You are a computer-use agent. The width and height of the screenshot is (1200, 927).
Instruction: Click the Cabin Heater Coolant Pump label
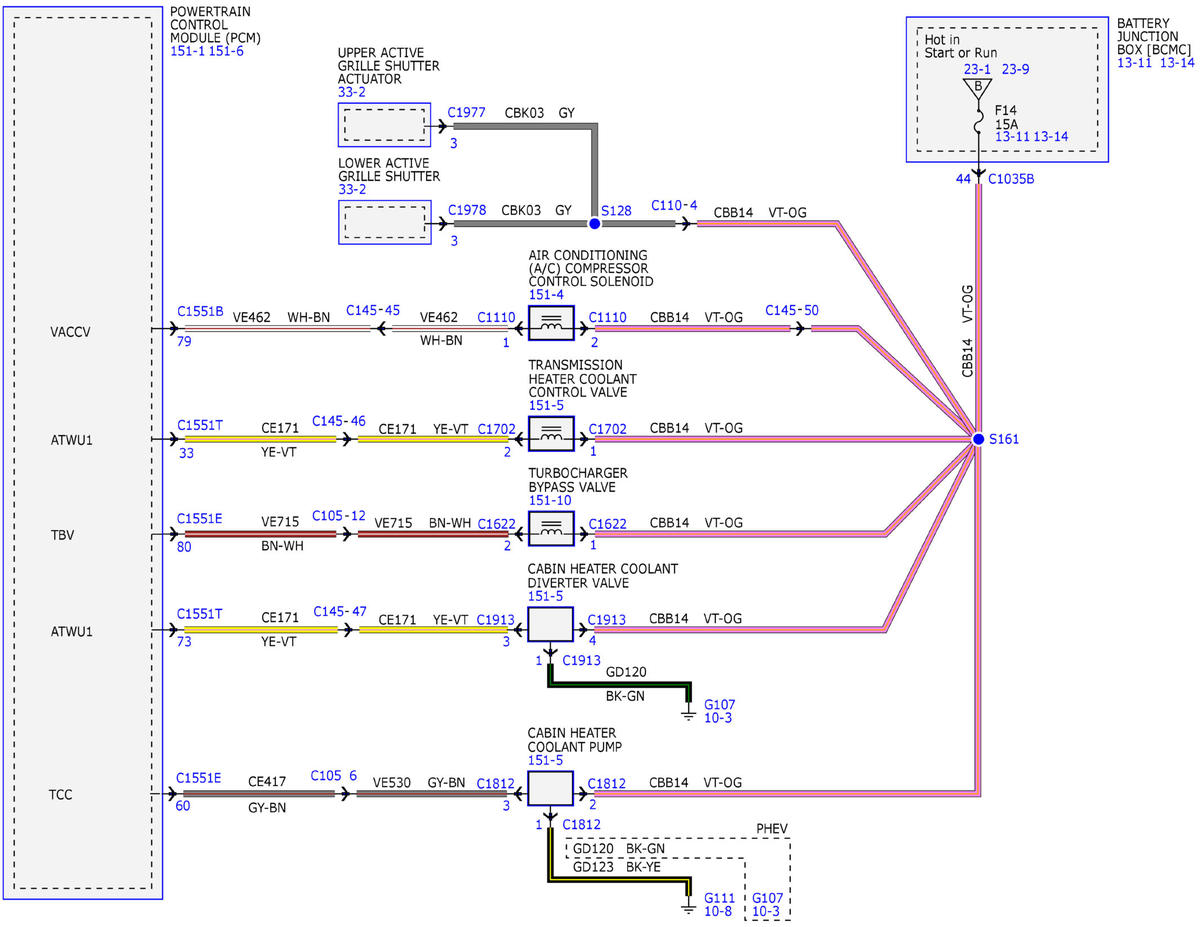(577, 739)
